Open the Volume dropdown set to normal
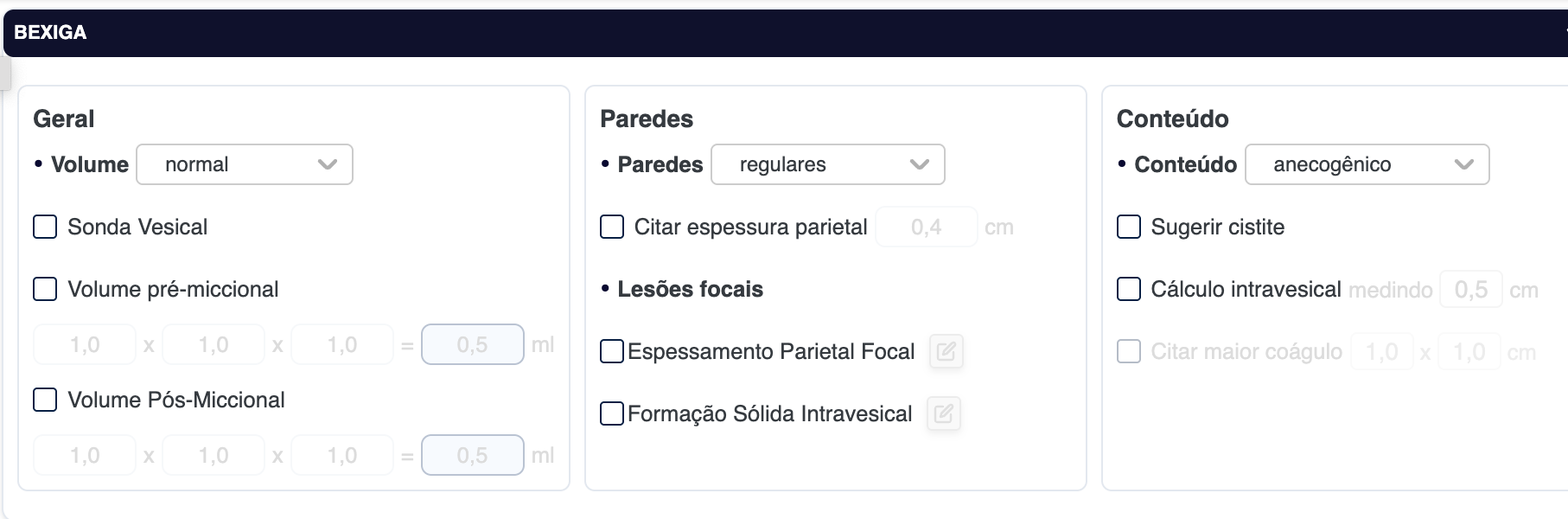The width and height of the screenshot is (1568, 519). pyautogui.click(x=245, y=164)
